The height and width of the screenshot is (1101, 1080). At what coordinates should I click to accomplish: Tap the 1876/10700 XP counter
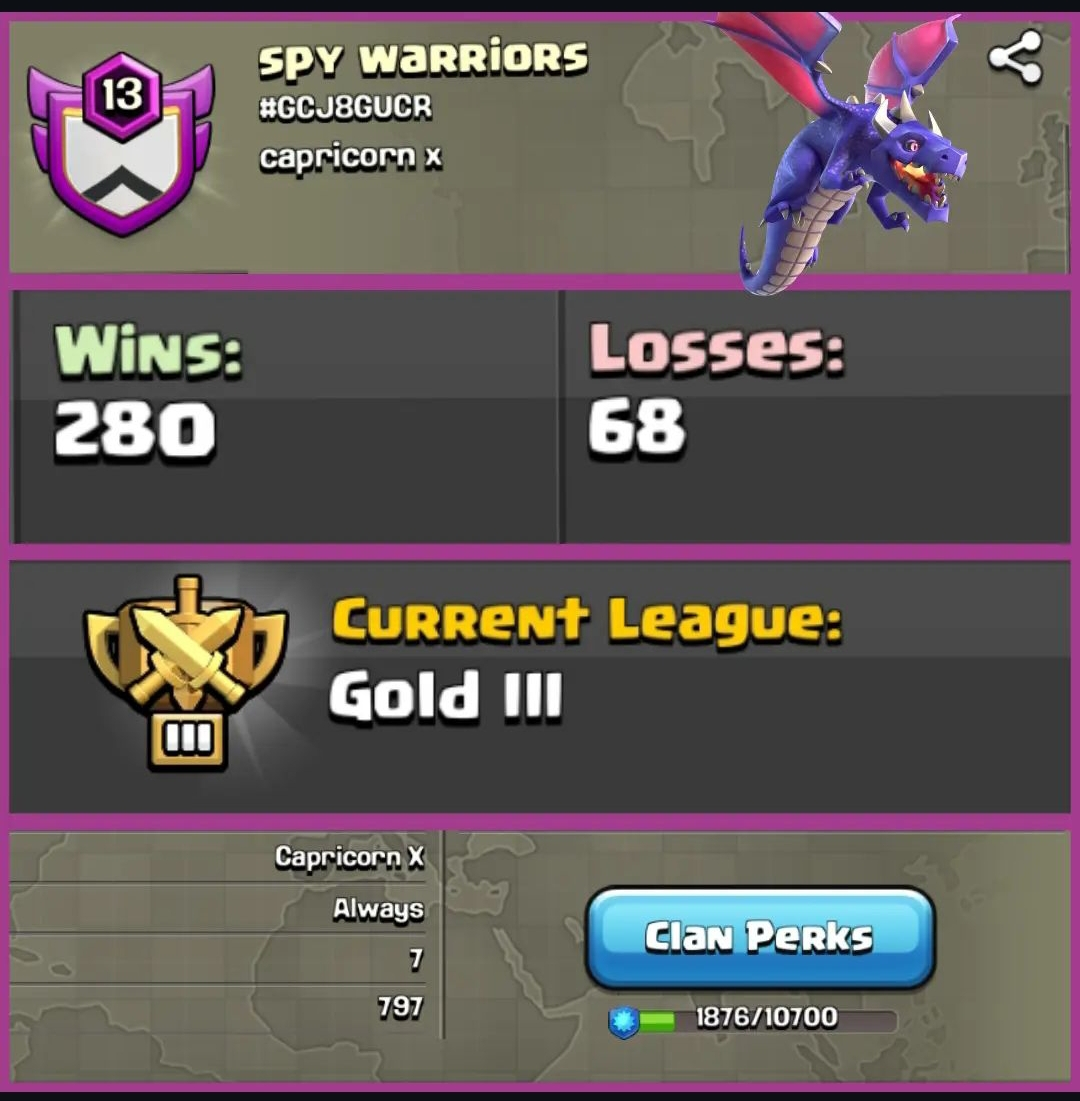[x=766, y=1017]
